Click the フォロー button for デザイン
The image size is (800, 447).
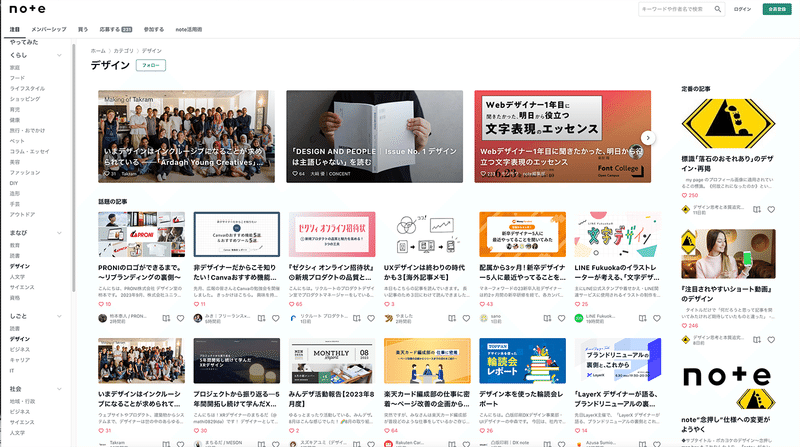[151, 65]
